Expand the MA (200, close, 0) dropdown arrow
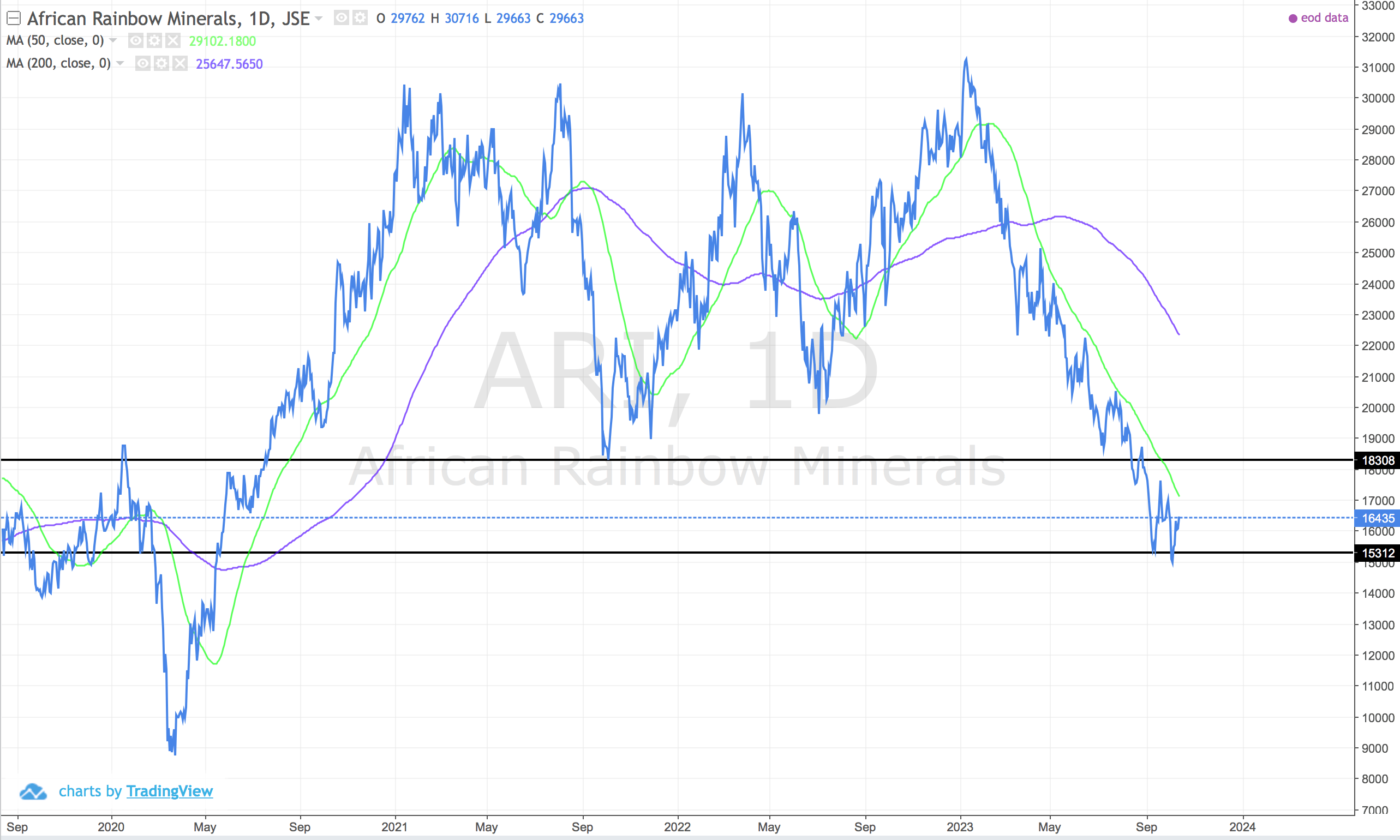Viewport: 1400px width, 840px height. 120,63
